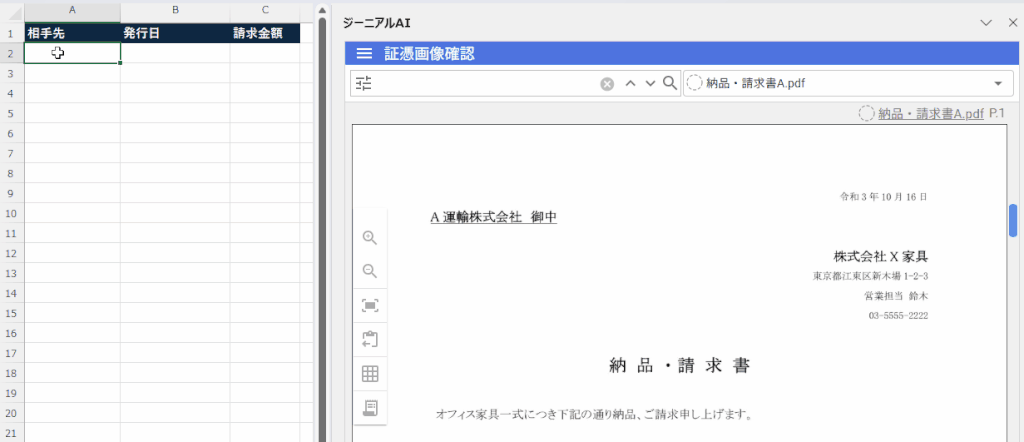Image resolution: width=1024 pixels, height=442 pixels.
Task: Click the dashed circle status icon beside the link
Action: [866, 114]
